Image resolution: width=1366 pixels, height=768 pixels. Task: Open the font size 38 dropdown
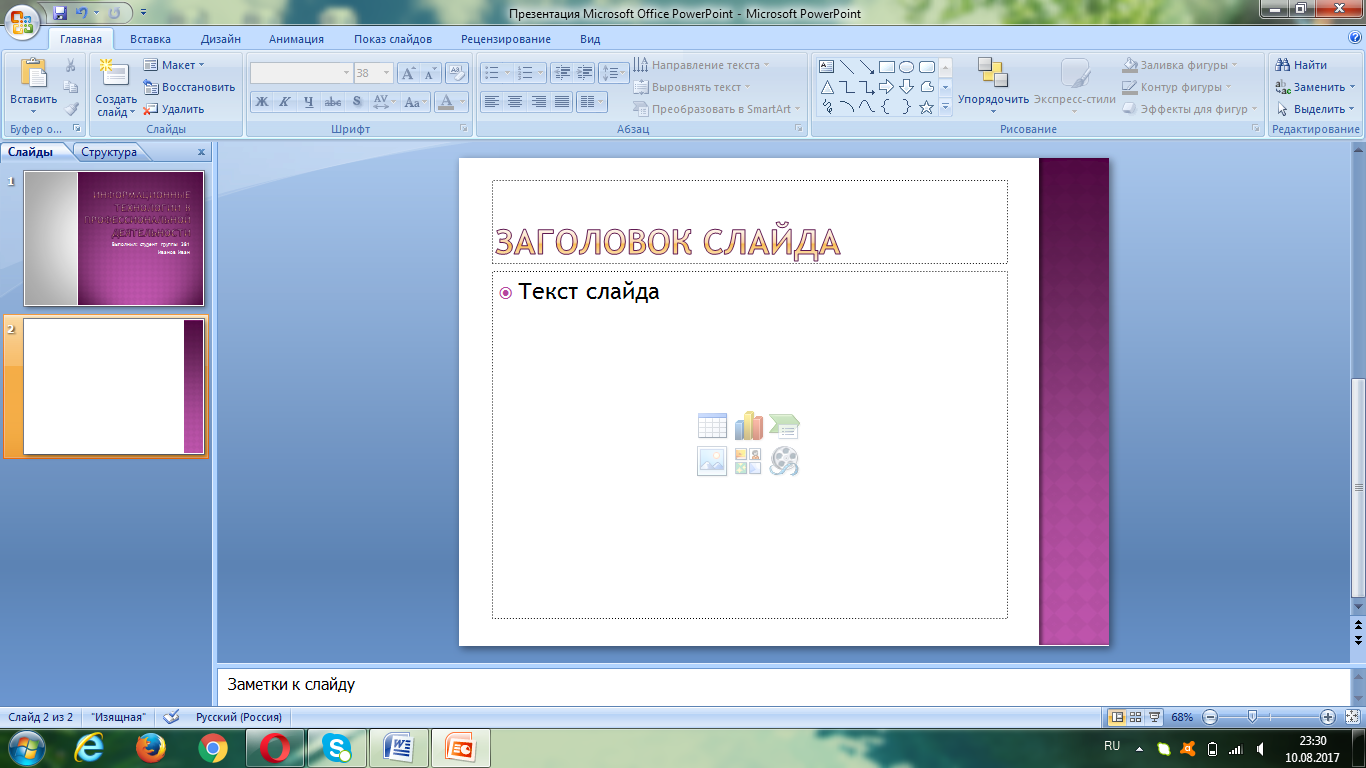(x=387, y=73)
